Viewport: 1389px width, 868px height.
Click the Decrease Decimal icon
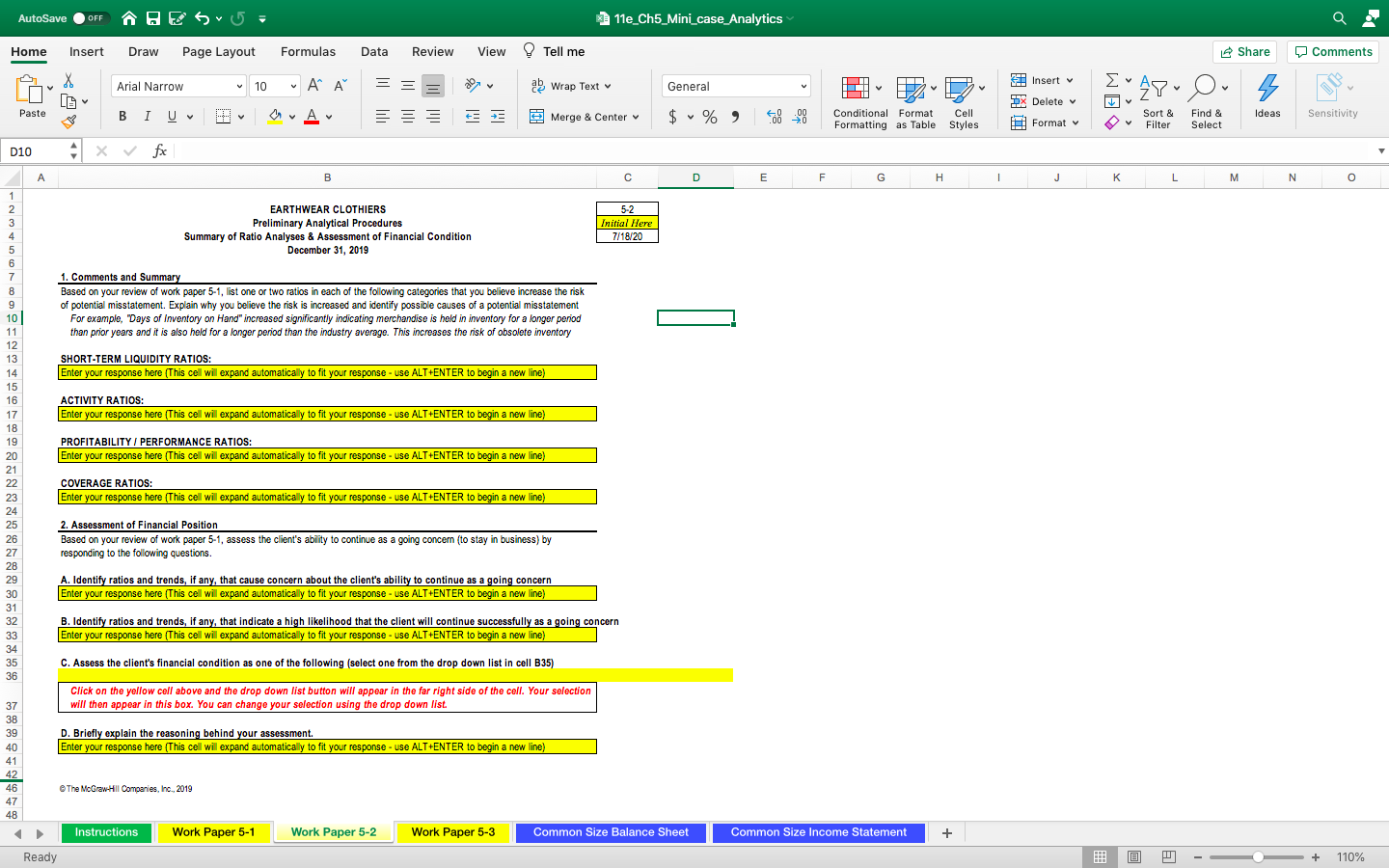click(800, 117)
